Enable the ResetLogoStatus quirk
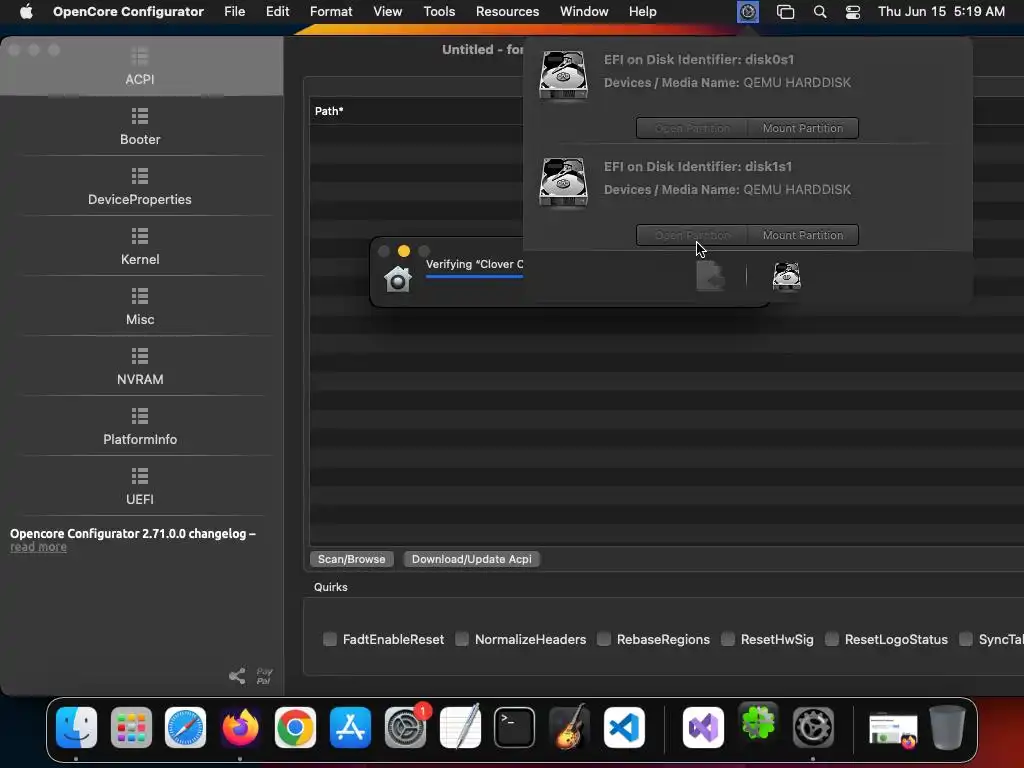1024x768 pixels. coord(832,639)
